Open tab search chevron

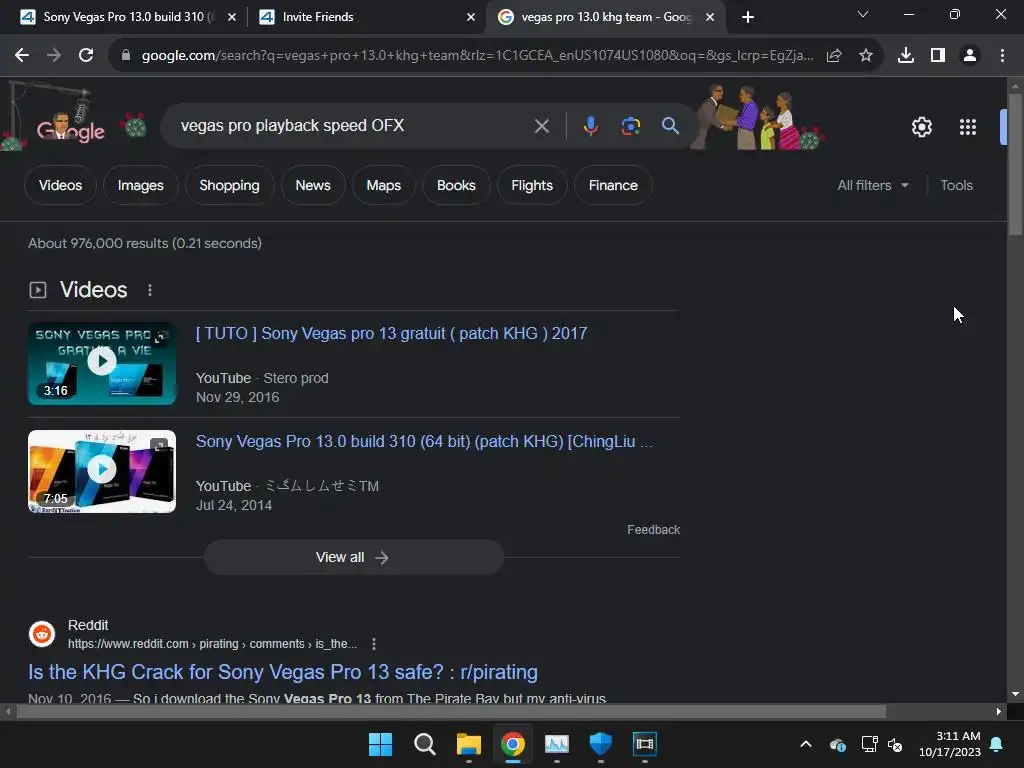click(x=863, y=14)
